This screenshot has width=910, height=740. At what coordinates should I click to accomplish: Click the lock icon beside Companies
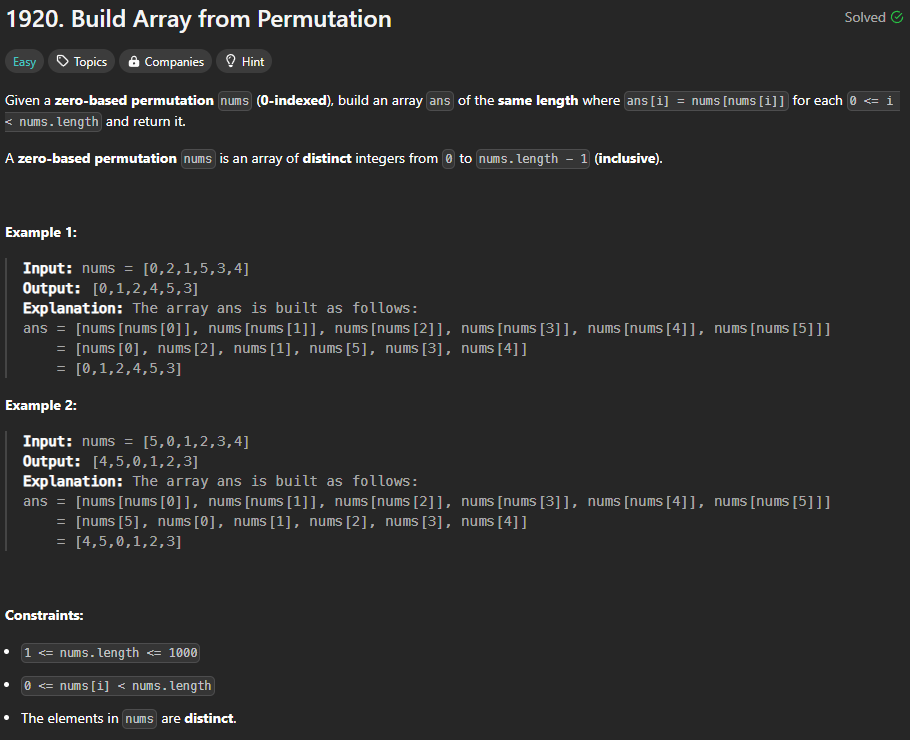[x=134, y=62]
